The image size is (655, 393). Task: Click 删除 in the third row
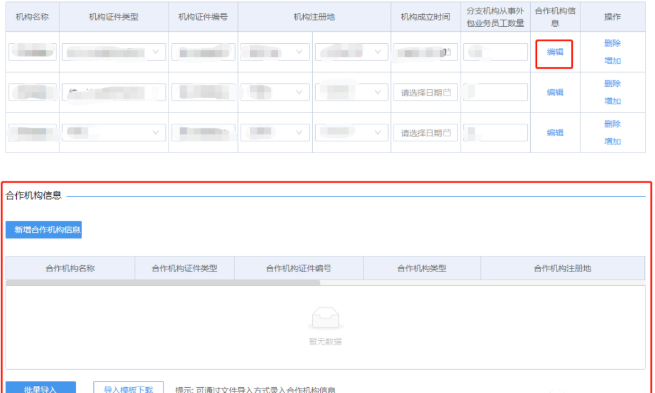click(x=612, y=124)
